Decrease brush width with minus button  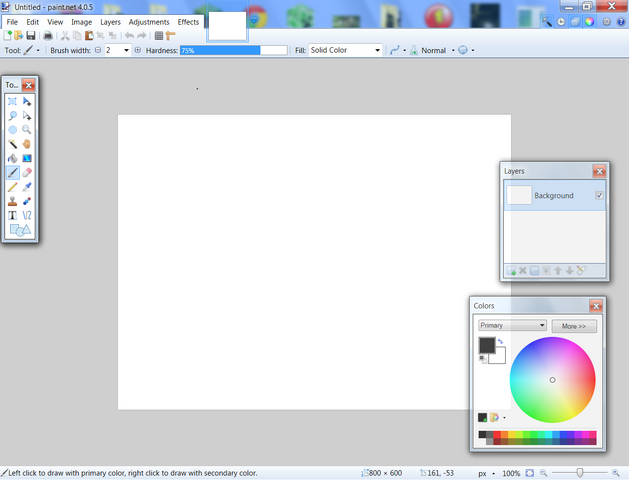[x=98, y=50]
